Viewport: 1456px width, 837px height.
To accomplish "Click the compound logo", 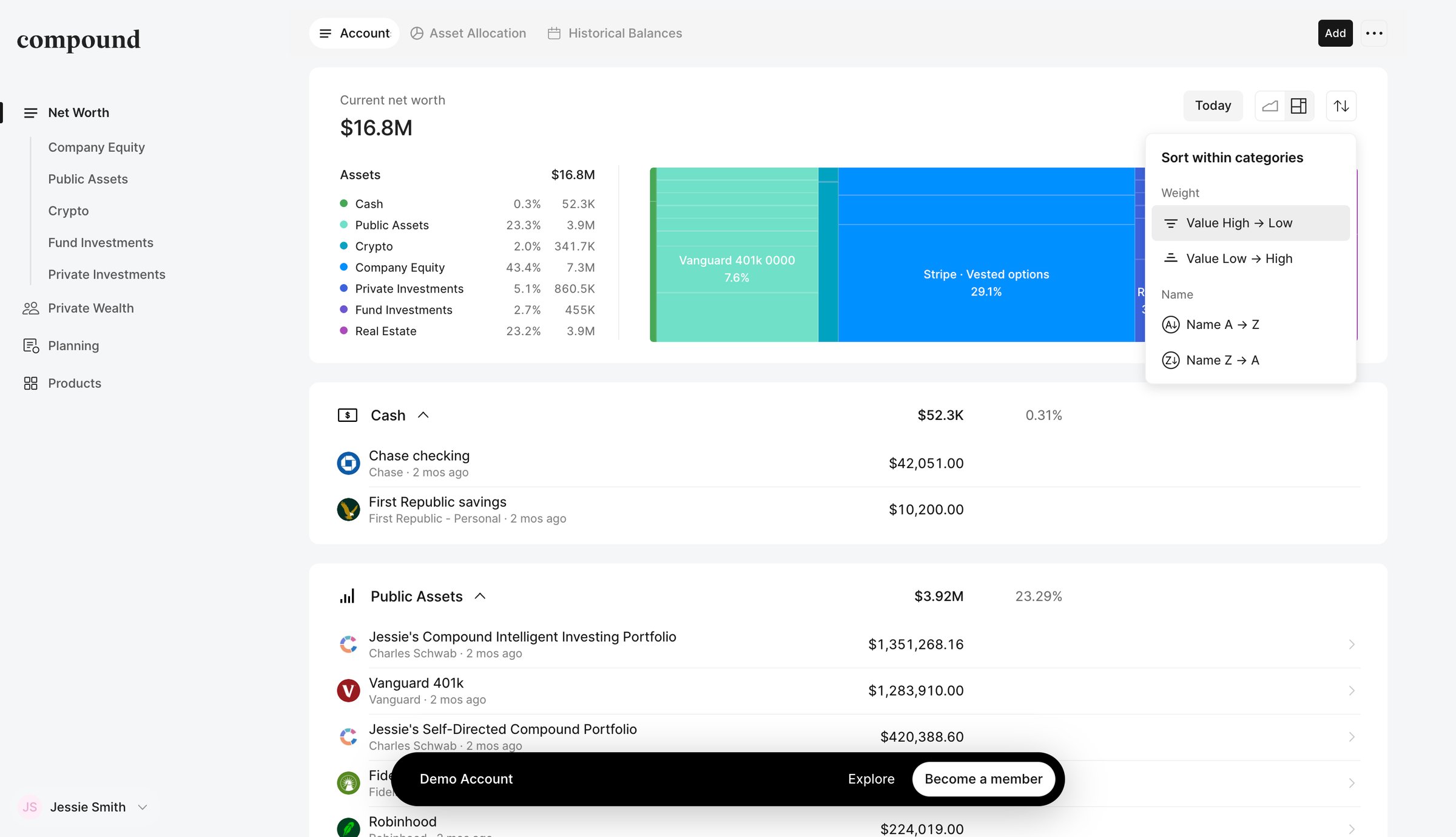I will 79,40.
